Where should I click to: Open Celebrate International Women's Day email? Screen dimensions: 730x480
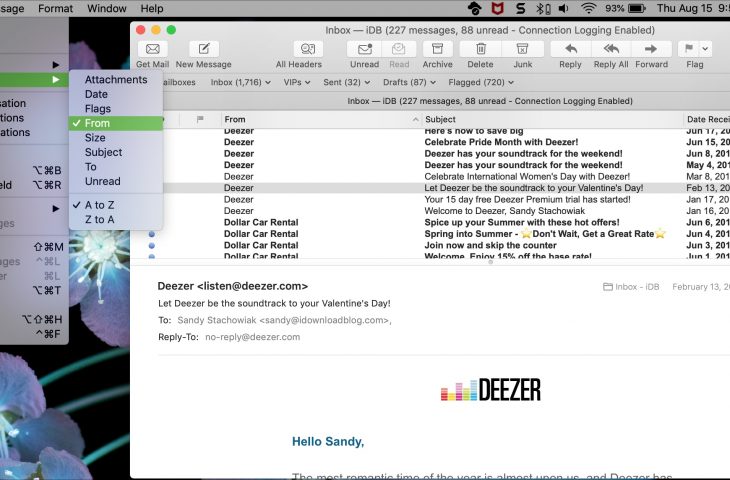[x=527, y=176]
